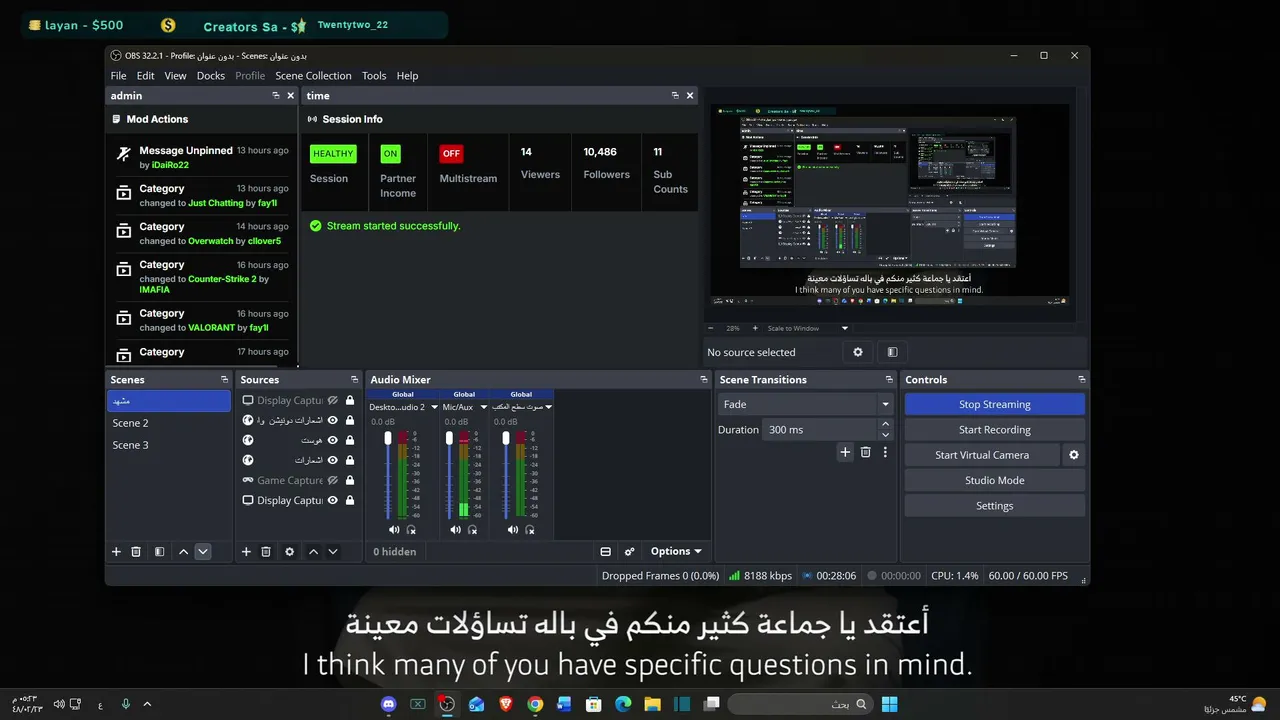1280x720 pixels.
Task: Open OBS Settings button
Action: (x=994, y=506)
